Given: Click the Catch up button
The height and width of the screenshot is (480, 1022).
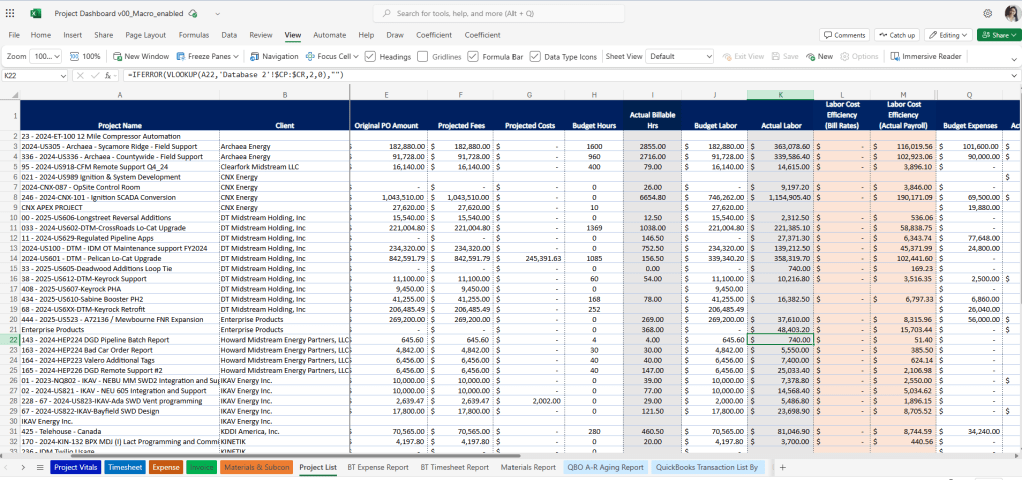Looking at the screenshot, I should pyautogui.click(x=897, y=35).
